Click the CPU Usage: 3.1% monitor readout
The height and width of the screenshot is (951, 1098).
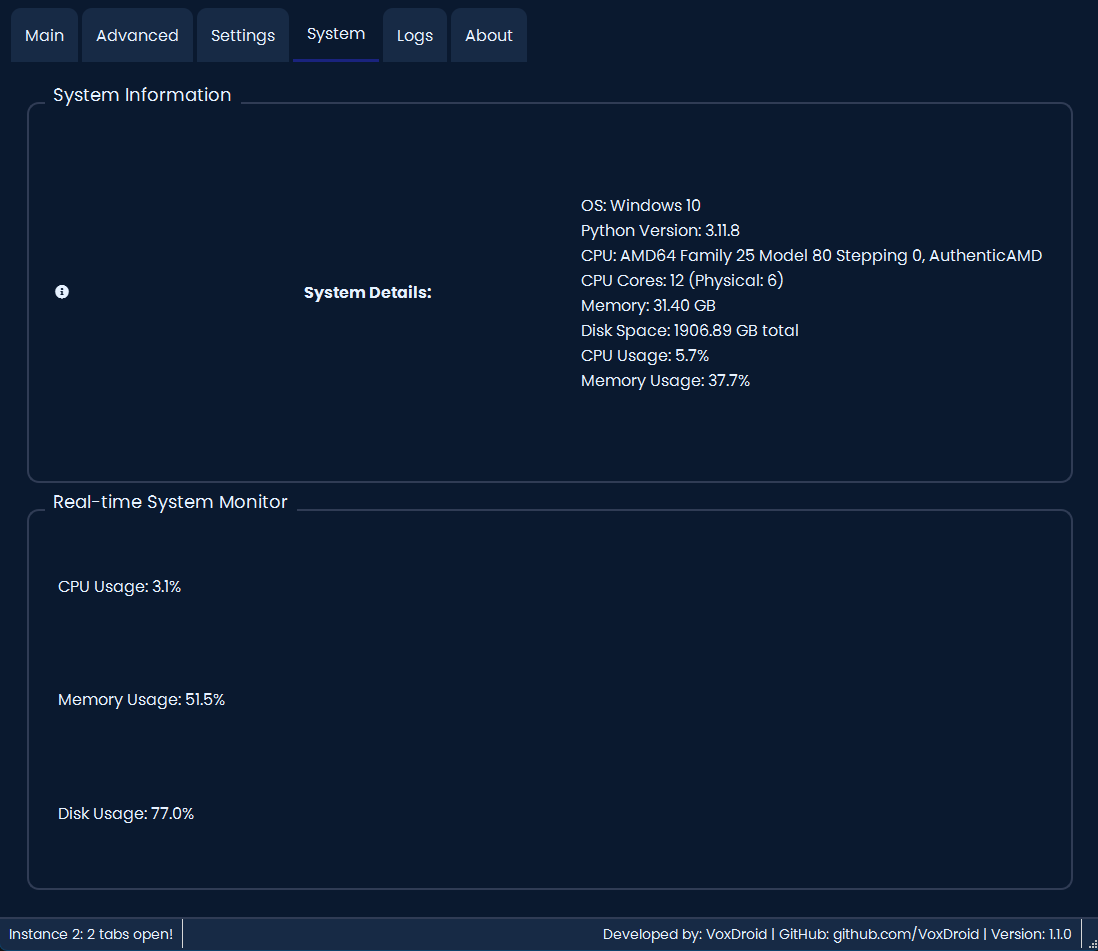click(119, 586)
